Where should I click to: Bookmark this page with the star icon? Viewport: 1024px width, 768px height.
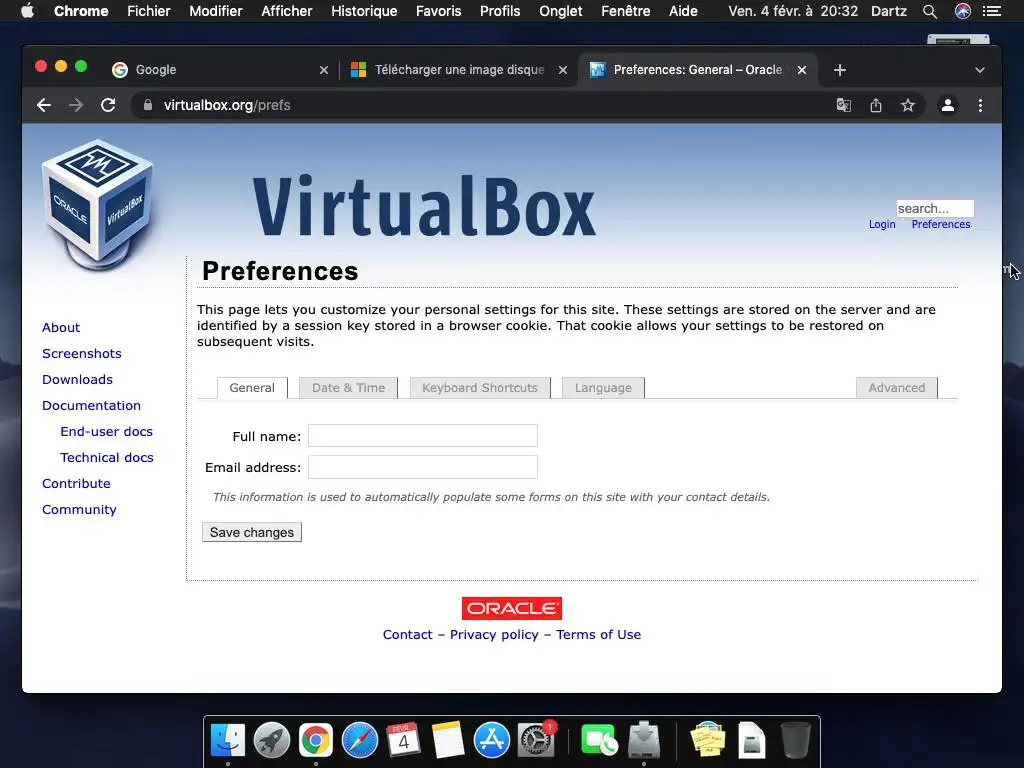908,105
